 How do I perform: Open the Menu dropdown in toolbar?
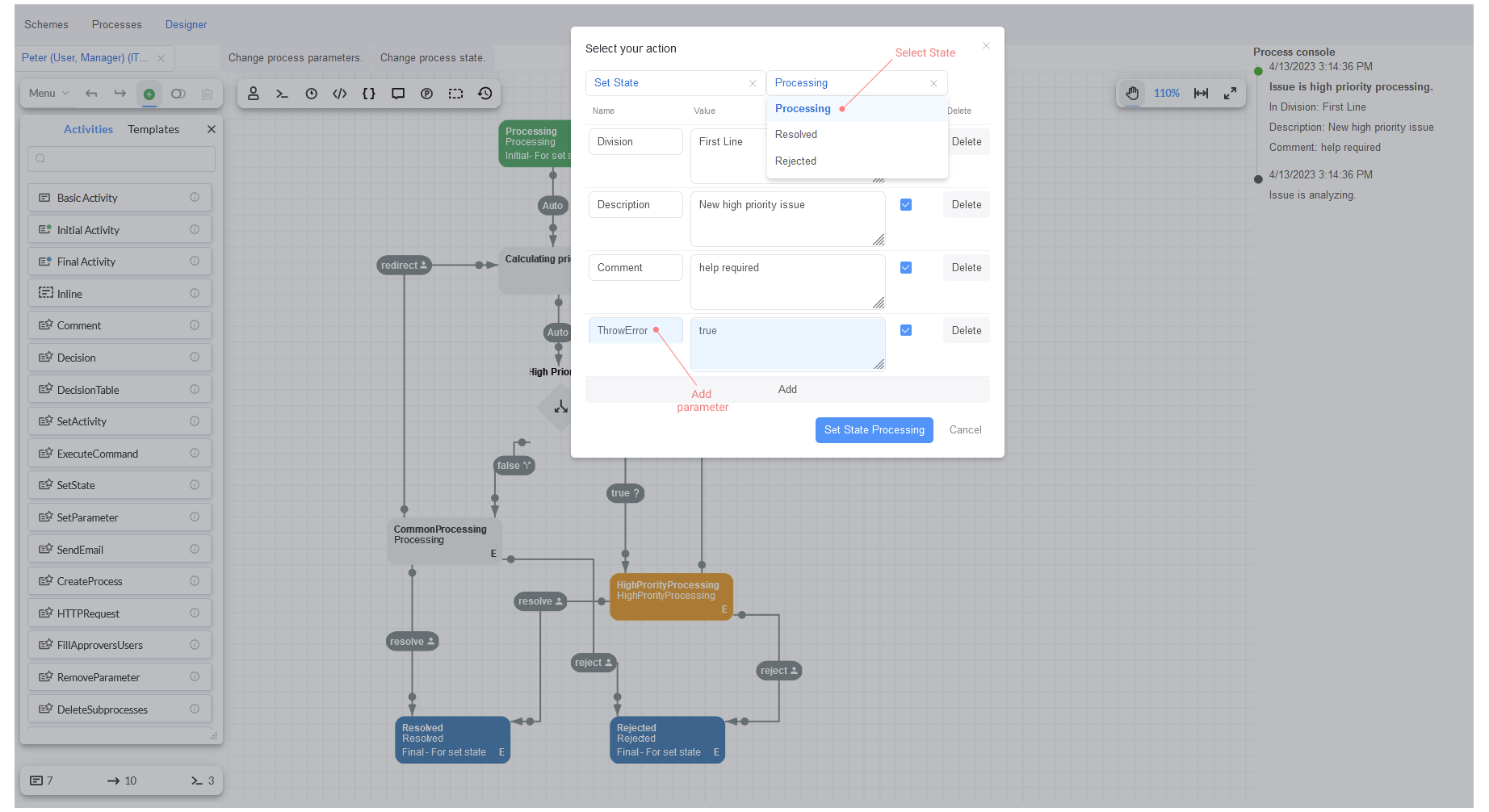48,94
